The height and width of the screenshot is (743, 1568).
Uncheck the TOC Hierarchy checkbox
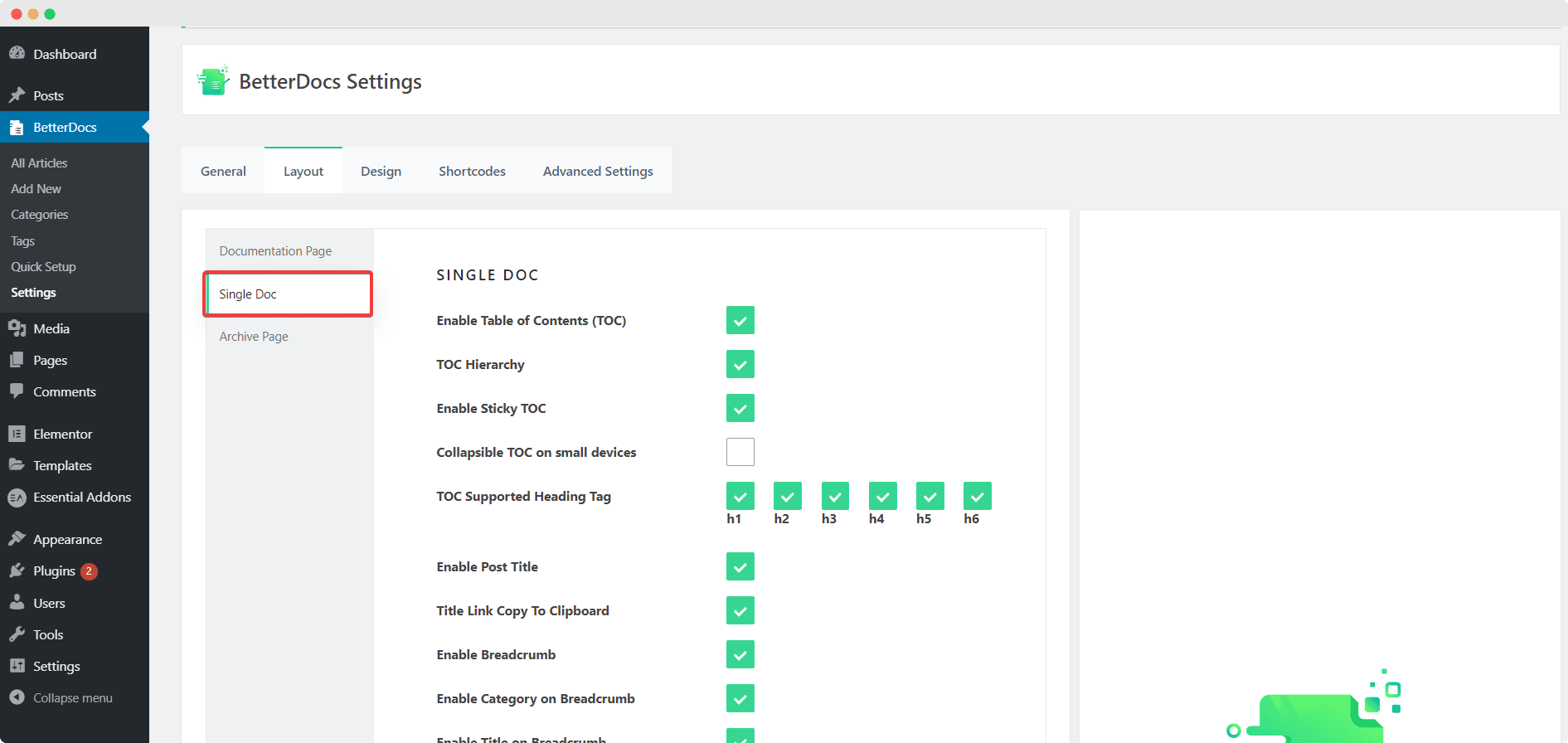tap(740, 364)
